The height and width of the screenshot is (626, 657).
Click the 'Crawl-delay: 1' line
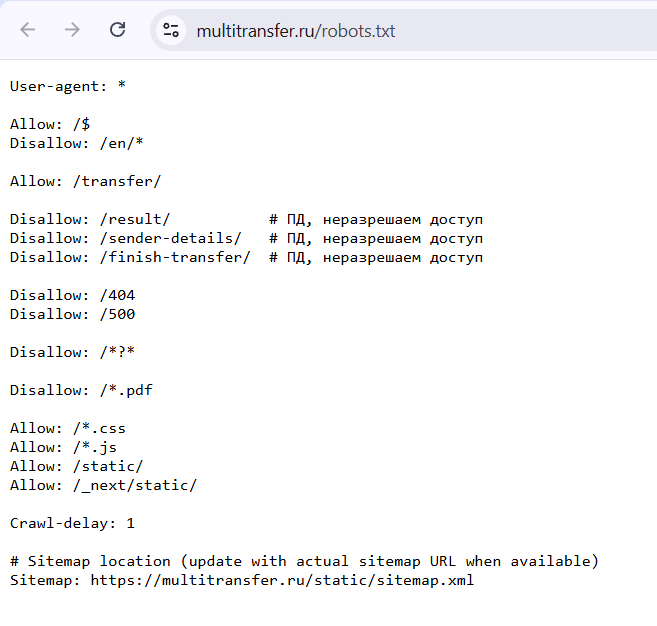click(x=72, y=523)
